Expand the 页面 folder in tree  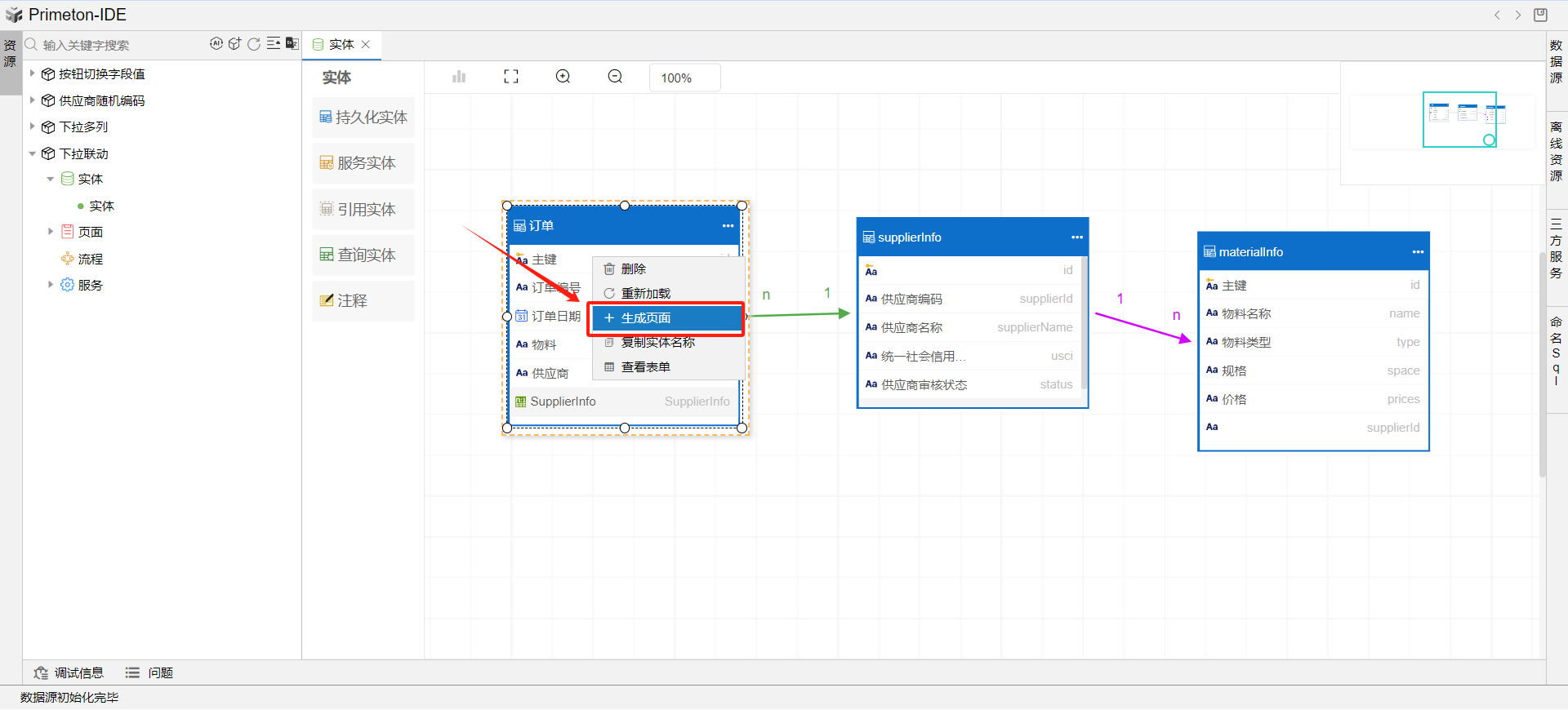[x=51, y=232]
